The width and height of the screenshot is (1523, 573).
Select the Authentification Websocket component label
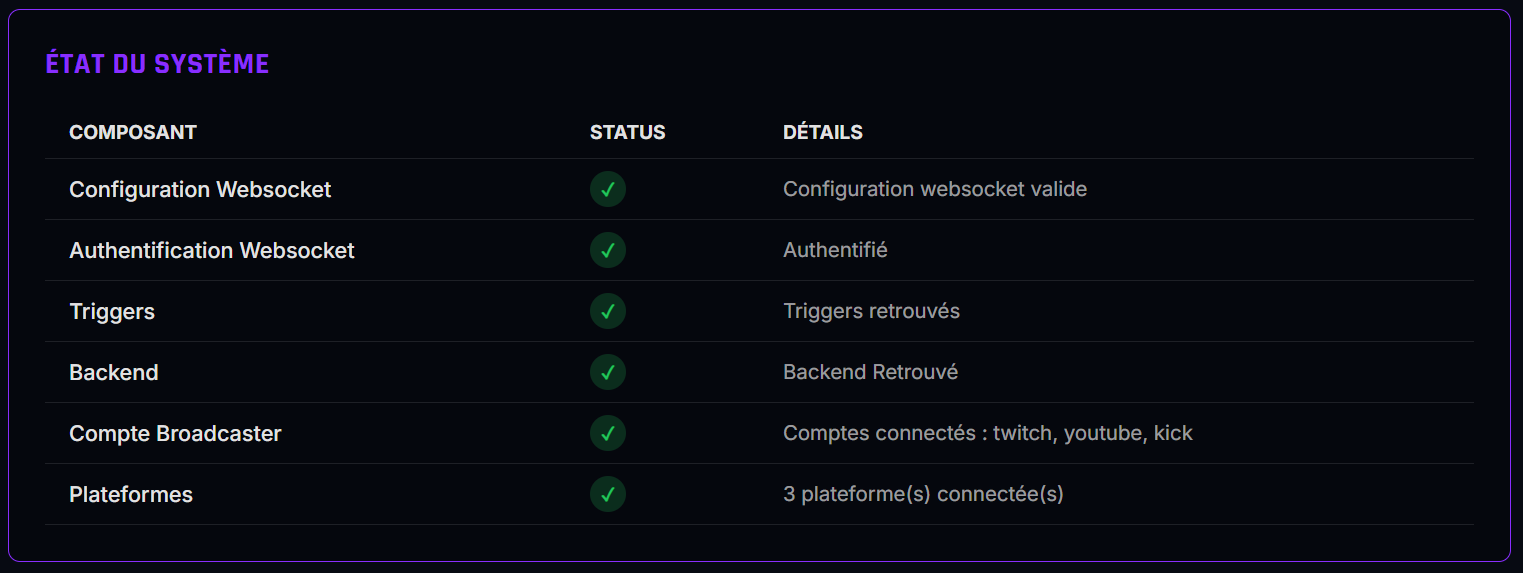tap(212, 250)
